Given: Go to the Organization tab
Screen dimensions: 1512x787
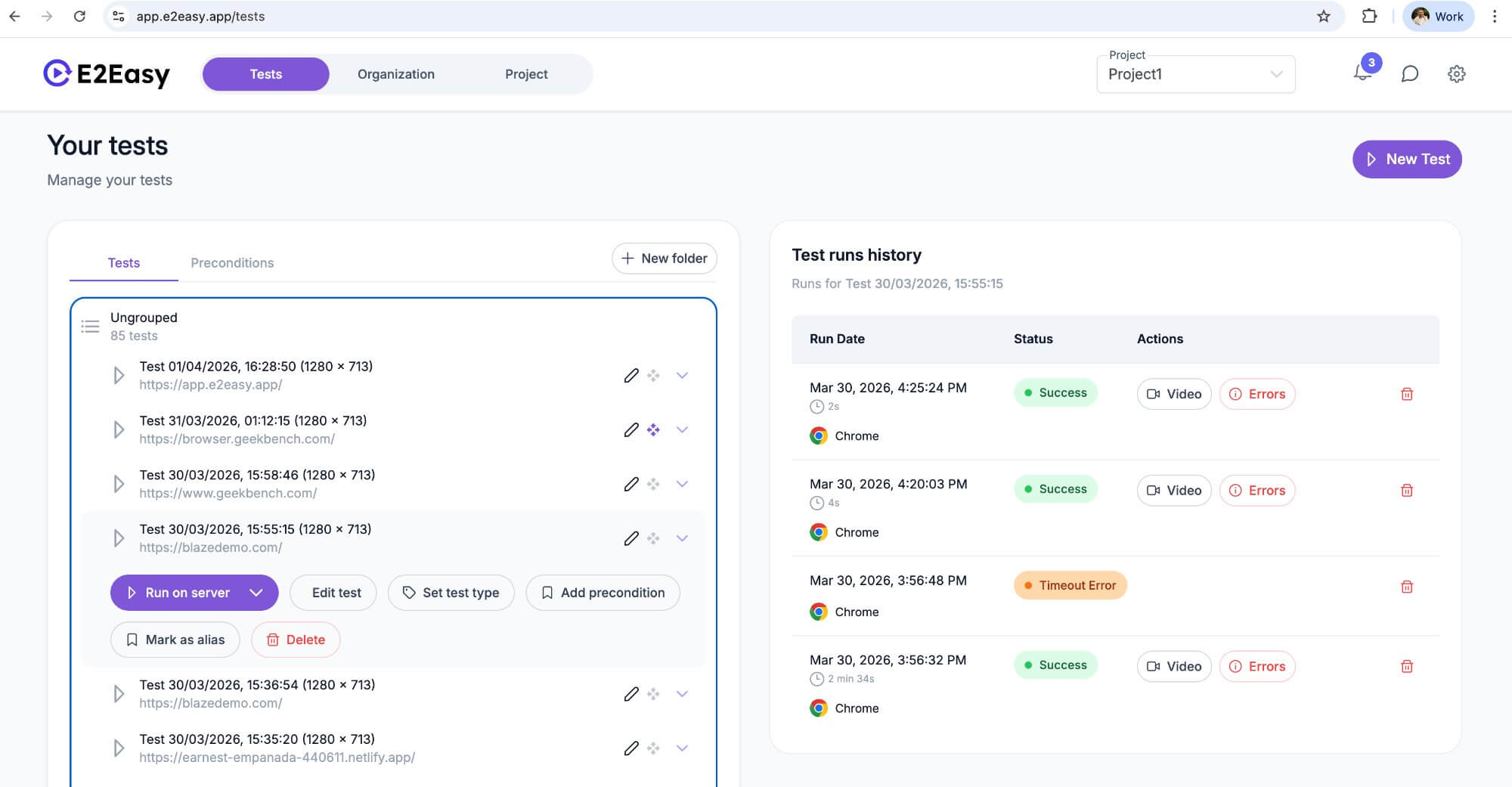Looking at the screenshot, I should [x=395, y=74].
